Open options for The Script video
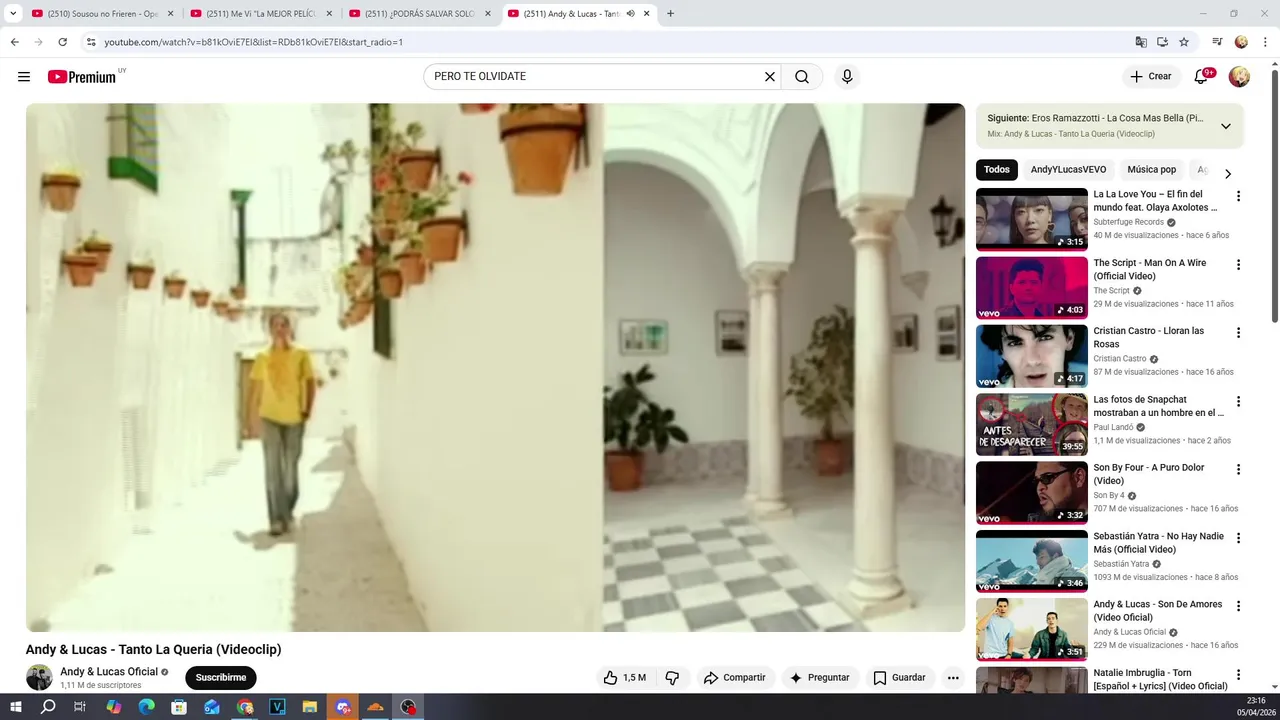This screenshot has height=720, width=1280. point(1238,265)
